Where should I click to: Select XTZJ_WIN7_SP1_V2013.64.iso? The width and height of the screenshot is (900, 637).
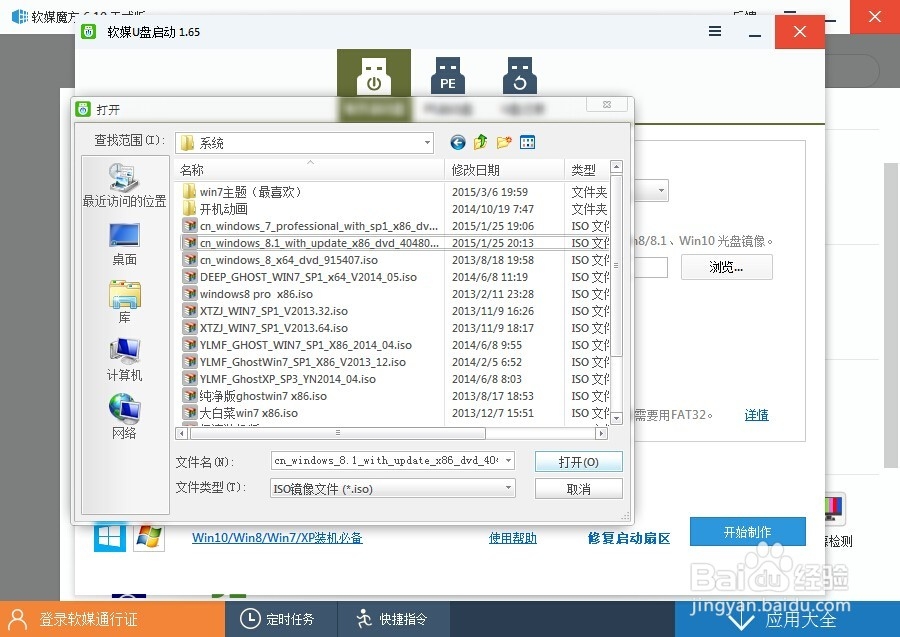pyautogui.click(x=273, y=328)
